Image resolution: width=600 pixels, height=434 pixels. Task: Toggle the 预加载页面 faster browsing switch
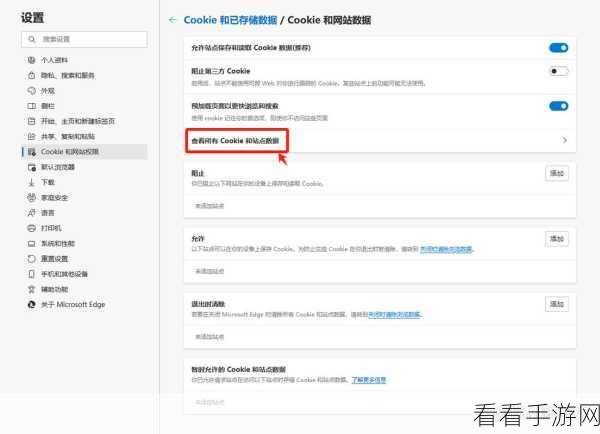559,106
